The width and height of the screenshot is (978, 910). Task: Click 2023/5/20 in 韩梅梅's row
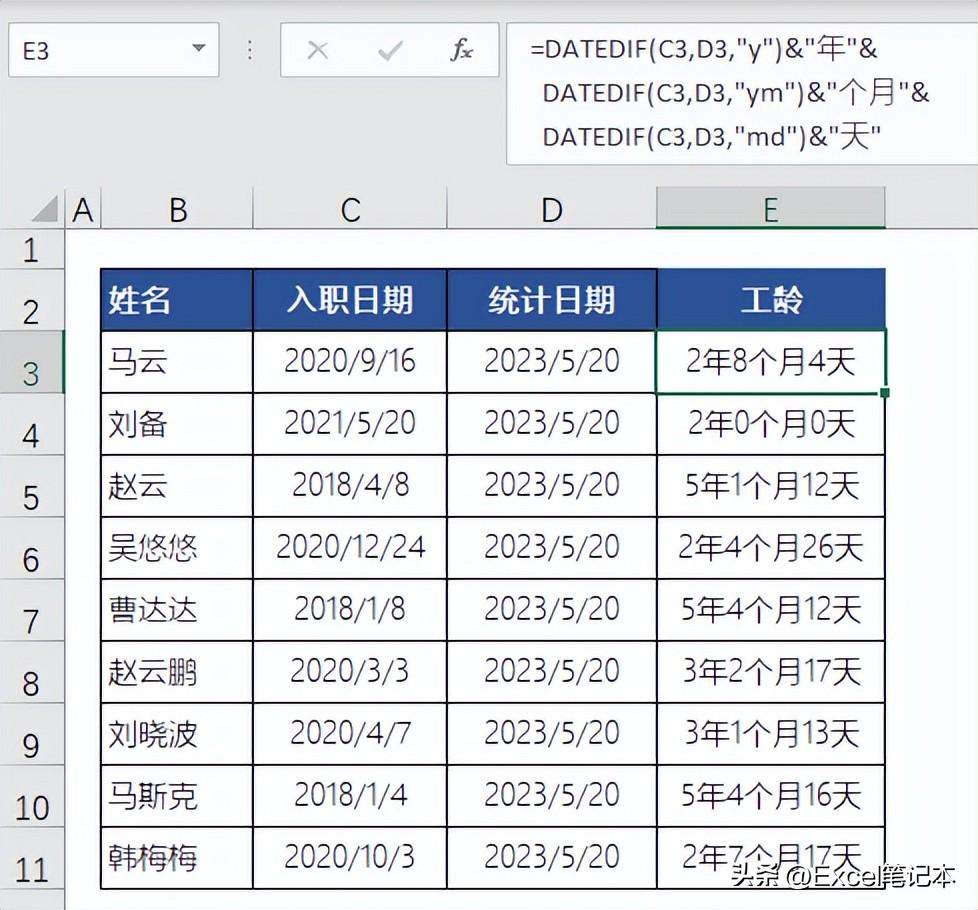point(552,858)
